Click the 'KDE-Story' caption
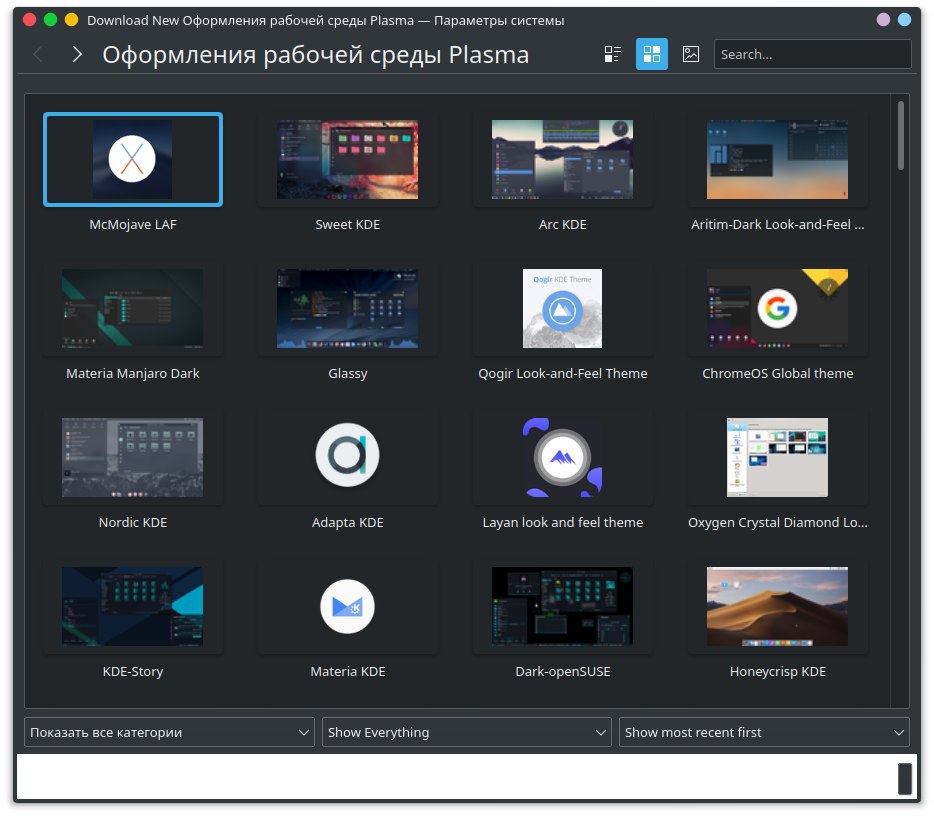 coord(133,671)
